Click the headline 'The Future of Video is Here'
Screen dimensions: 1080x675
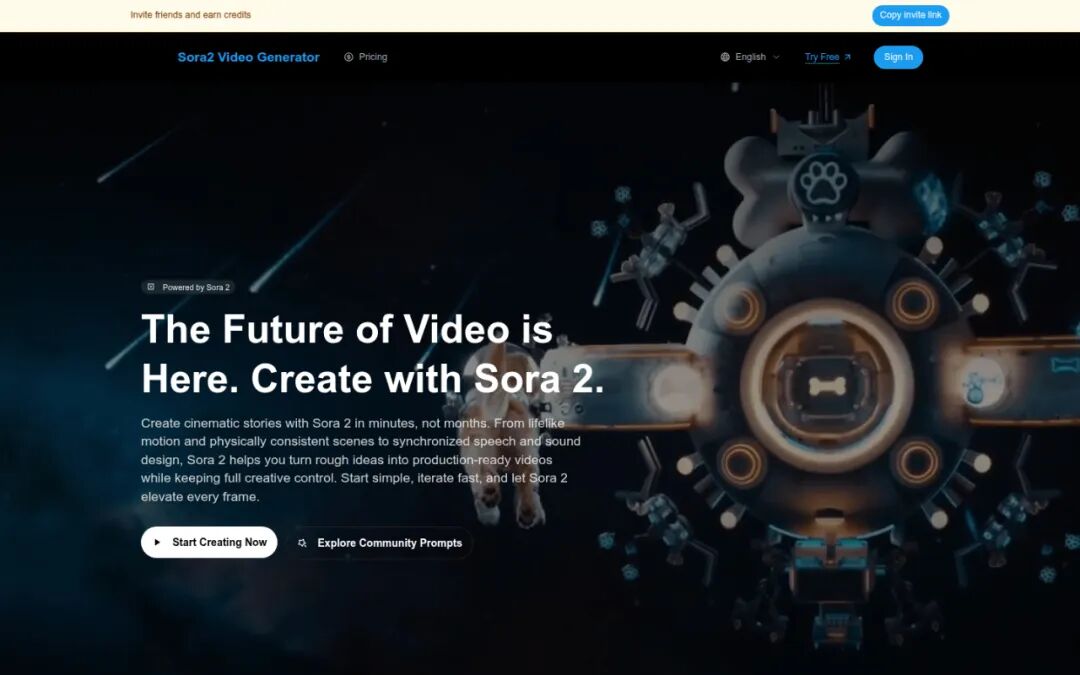373,354
